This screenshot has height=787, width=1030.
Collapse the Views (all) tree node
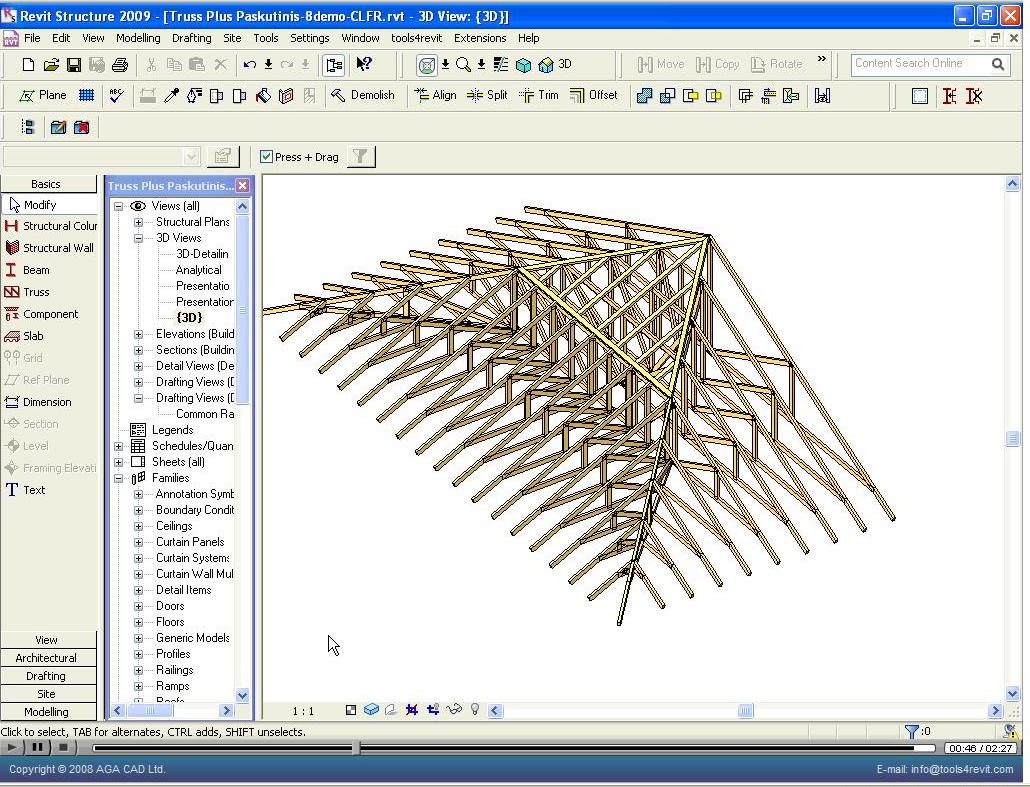click(x=119, y=206)
